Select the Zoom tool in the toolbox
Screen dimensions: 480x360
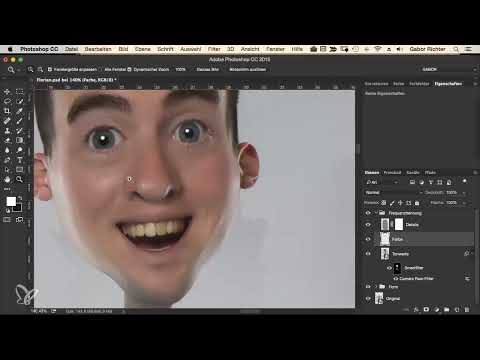20,179
